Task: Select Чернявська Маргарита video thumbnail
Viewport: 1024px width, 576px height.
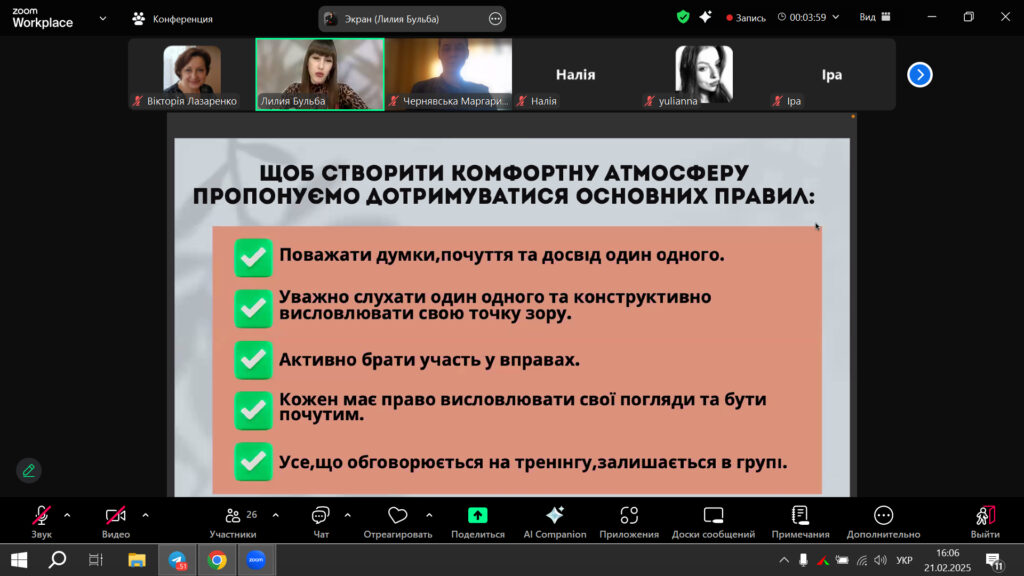Action: click(x=448, y=74)
